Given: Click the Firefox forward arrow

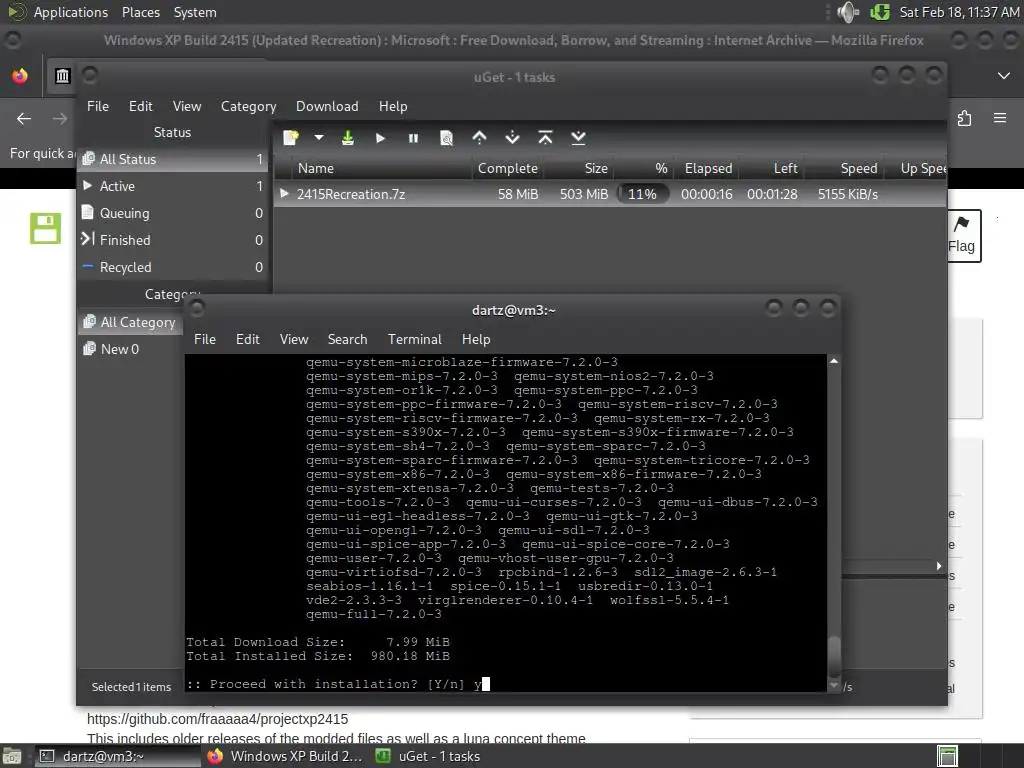Looking at the screenshot, I should point(59,119).
